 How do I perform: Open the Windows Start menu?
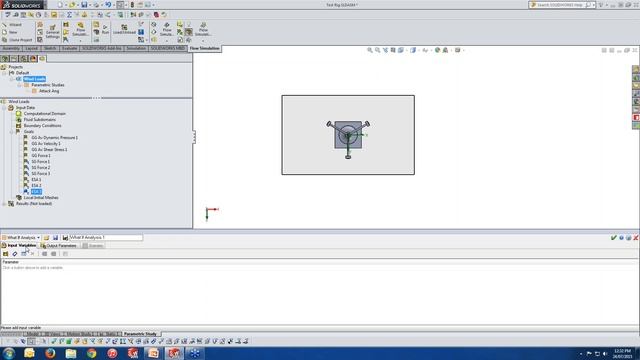pyautogui.click(x=9, y=353)
